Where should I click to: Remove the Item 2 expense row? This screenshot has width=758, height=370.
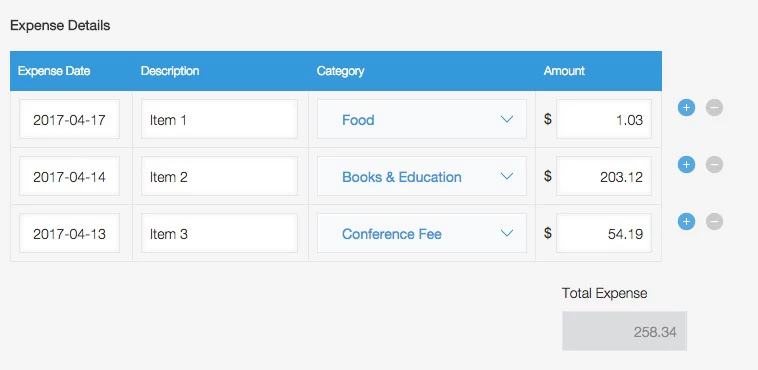tap(714, 164)
